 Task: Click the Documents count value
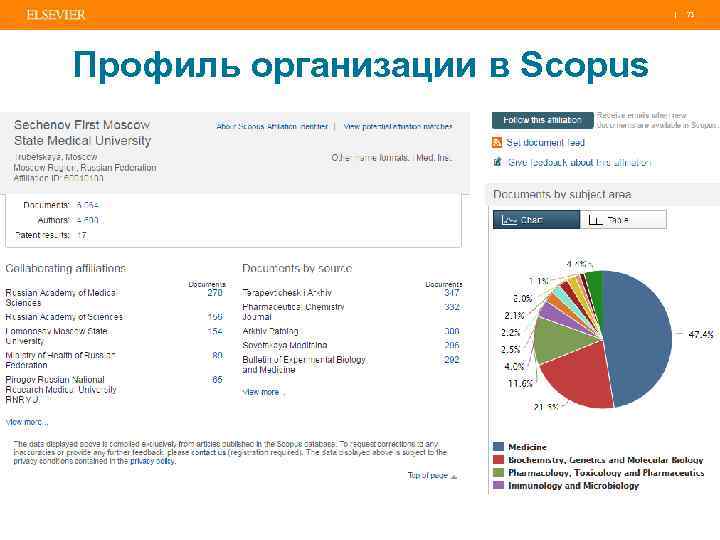coord(87,205)
